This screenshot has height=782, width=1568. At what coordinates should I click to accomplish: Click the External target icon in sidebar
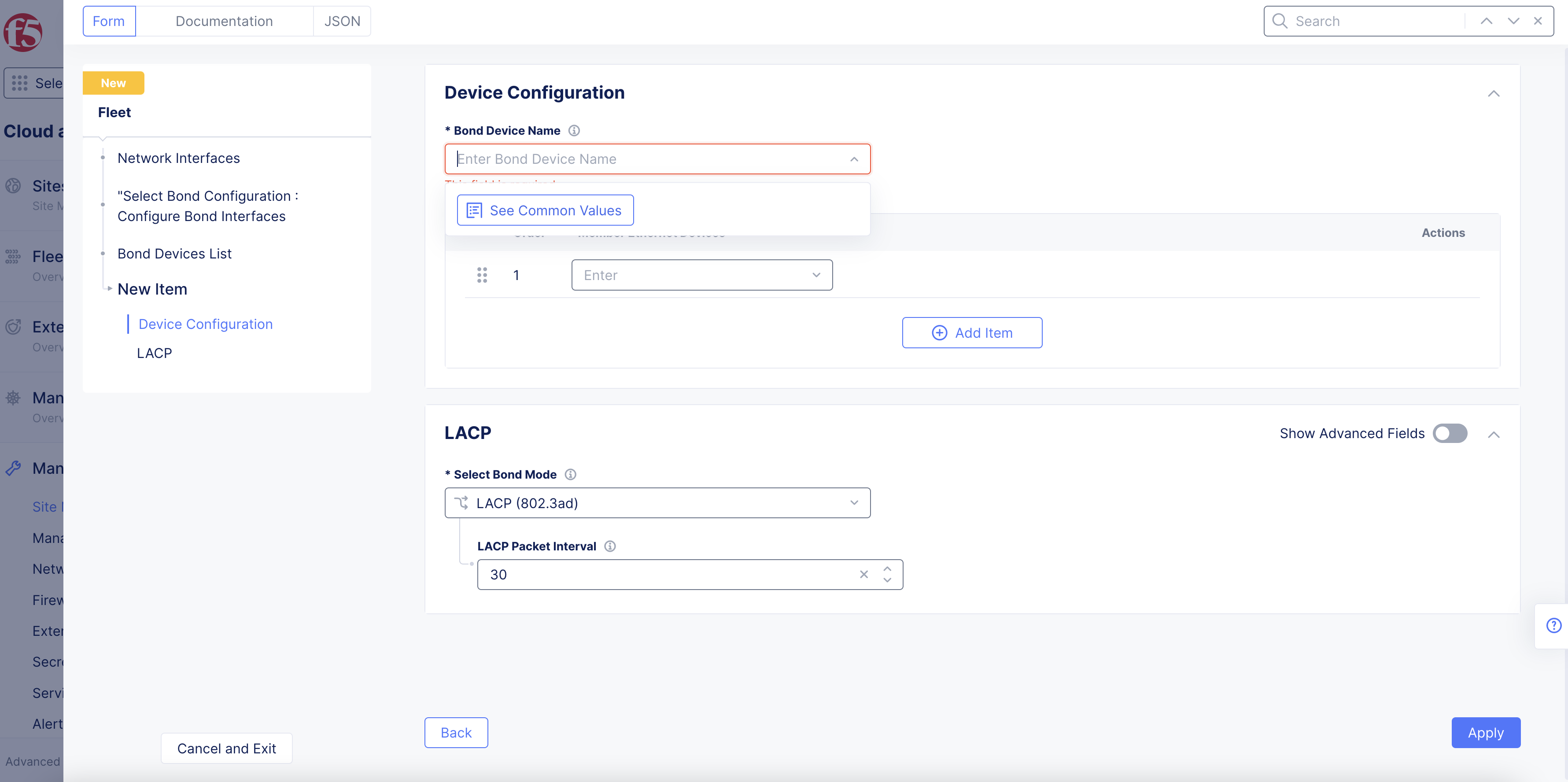click(13, 327)
